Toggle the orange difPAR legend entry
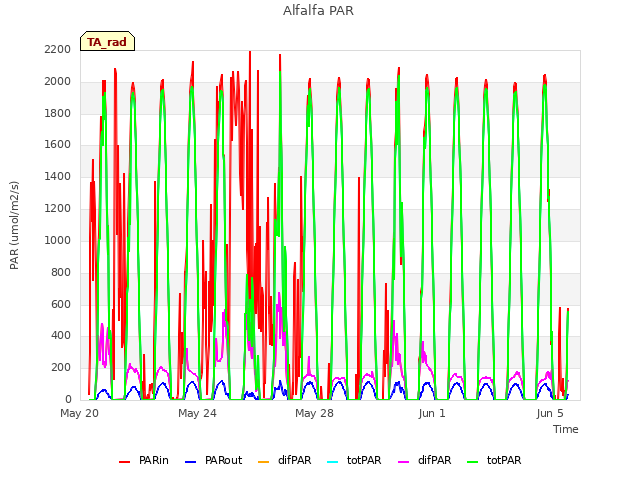This screenshot has height=480, width=640. pos(284,460)
